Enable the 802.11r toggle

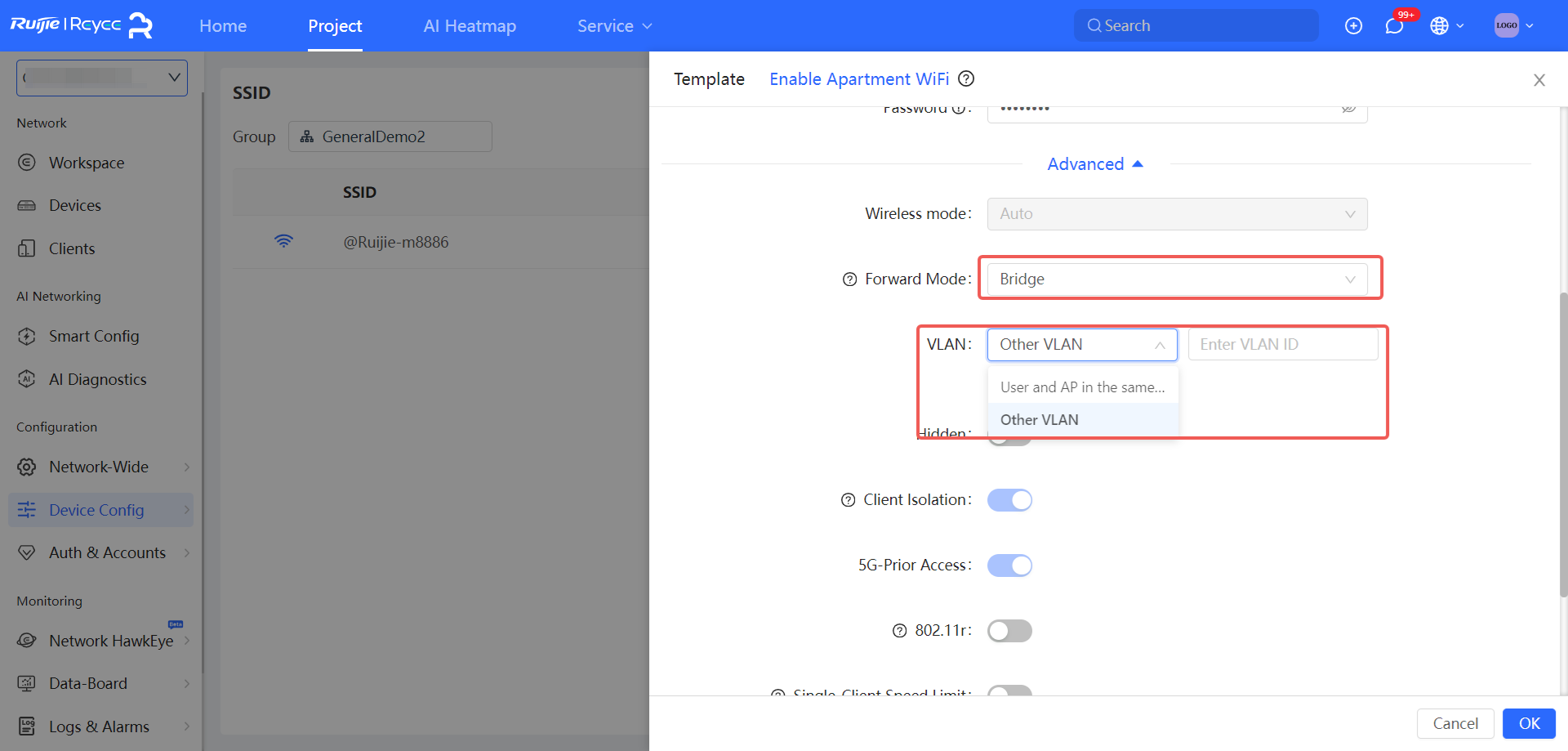pyautogui.click(x=1009, y=631)
